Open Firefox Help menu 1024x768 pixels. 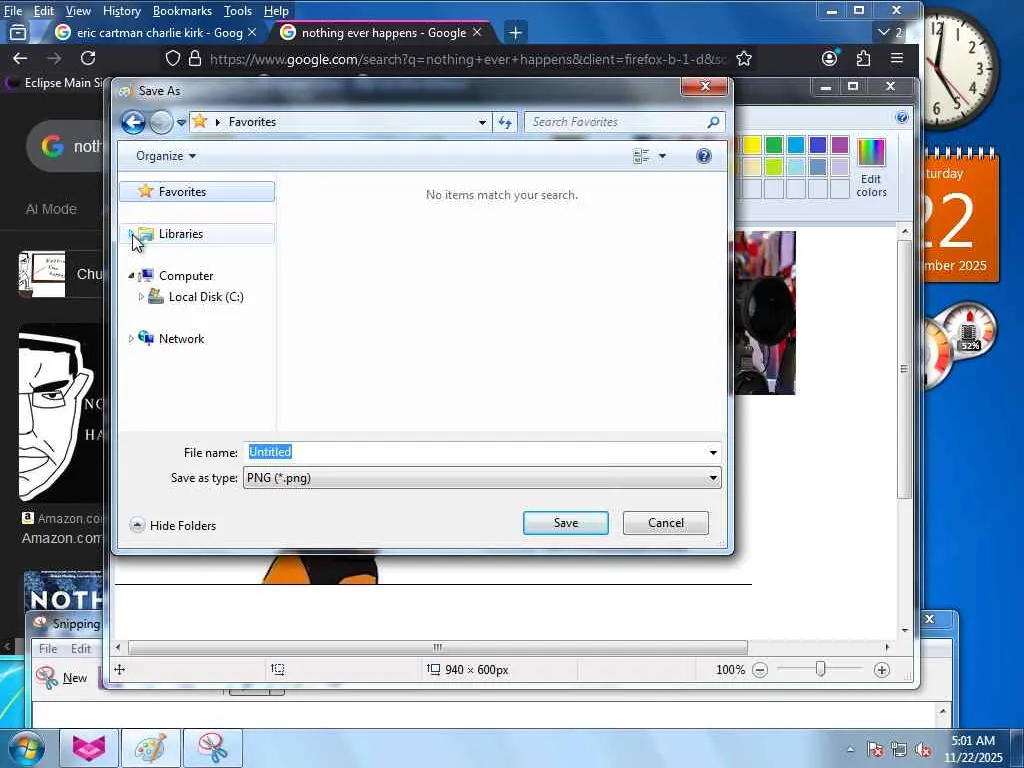point(276,10)
